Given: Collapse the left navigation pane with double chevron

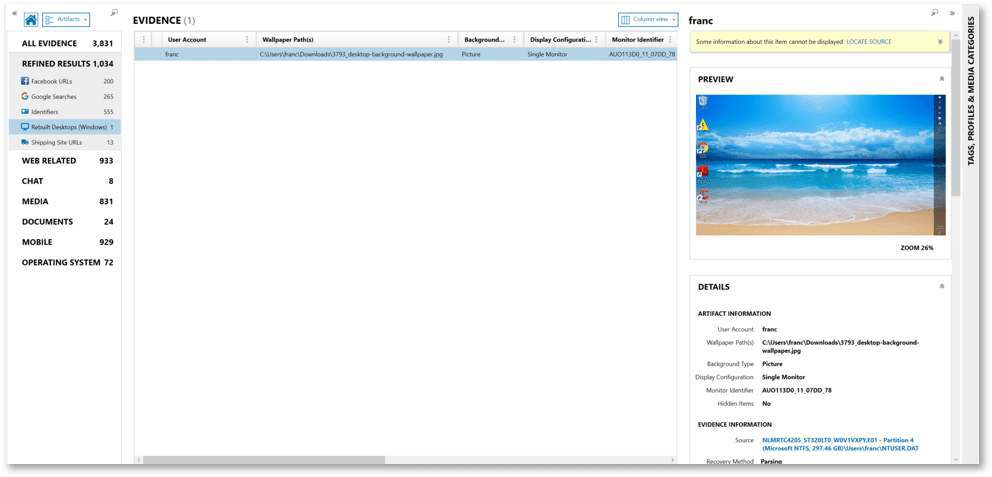Looking at the screenshot, I should pyautogui.click(x=14, y=14).
